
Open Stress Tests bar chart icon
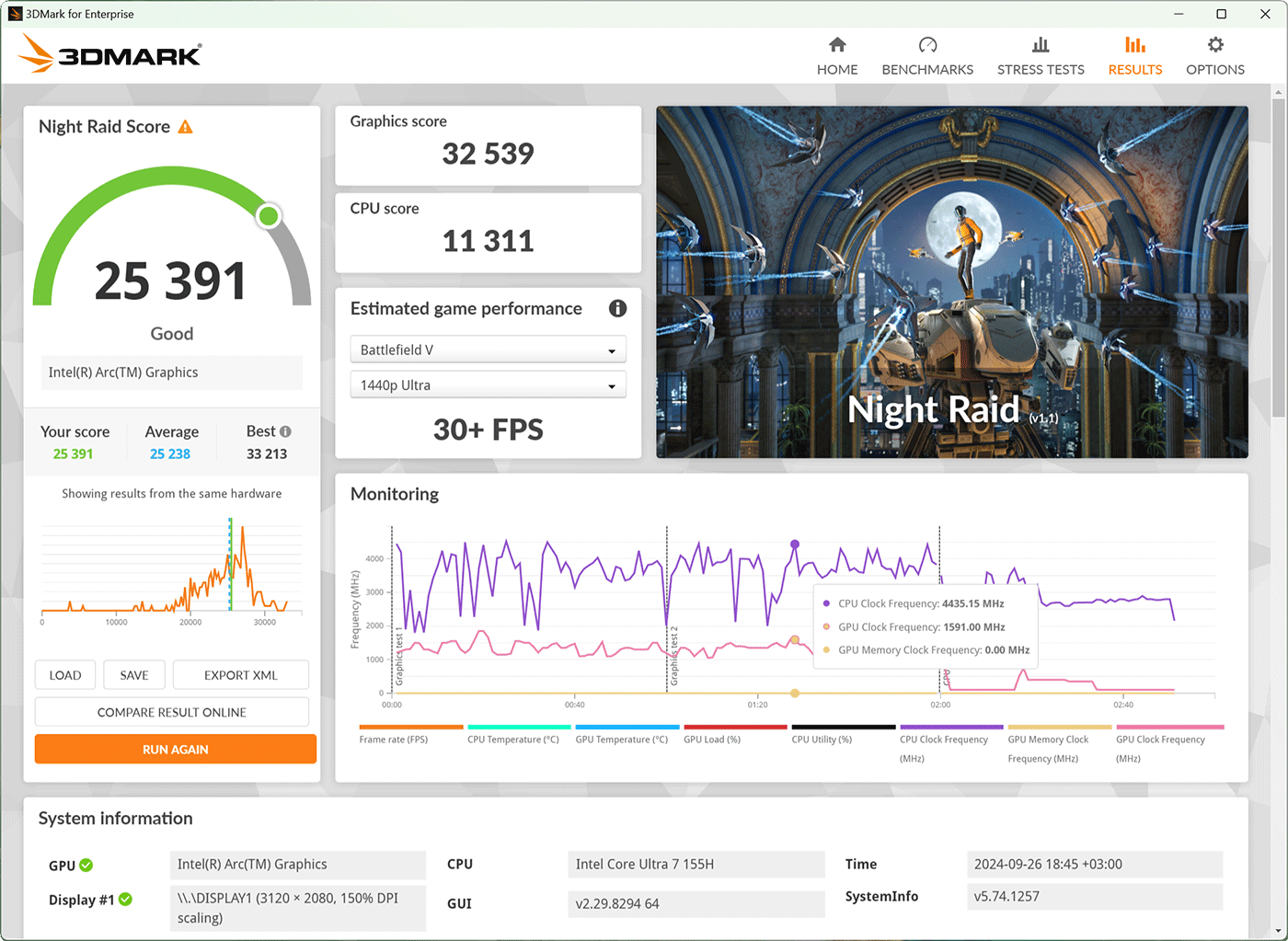point(1041,45)
